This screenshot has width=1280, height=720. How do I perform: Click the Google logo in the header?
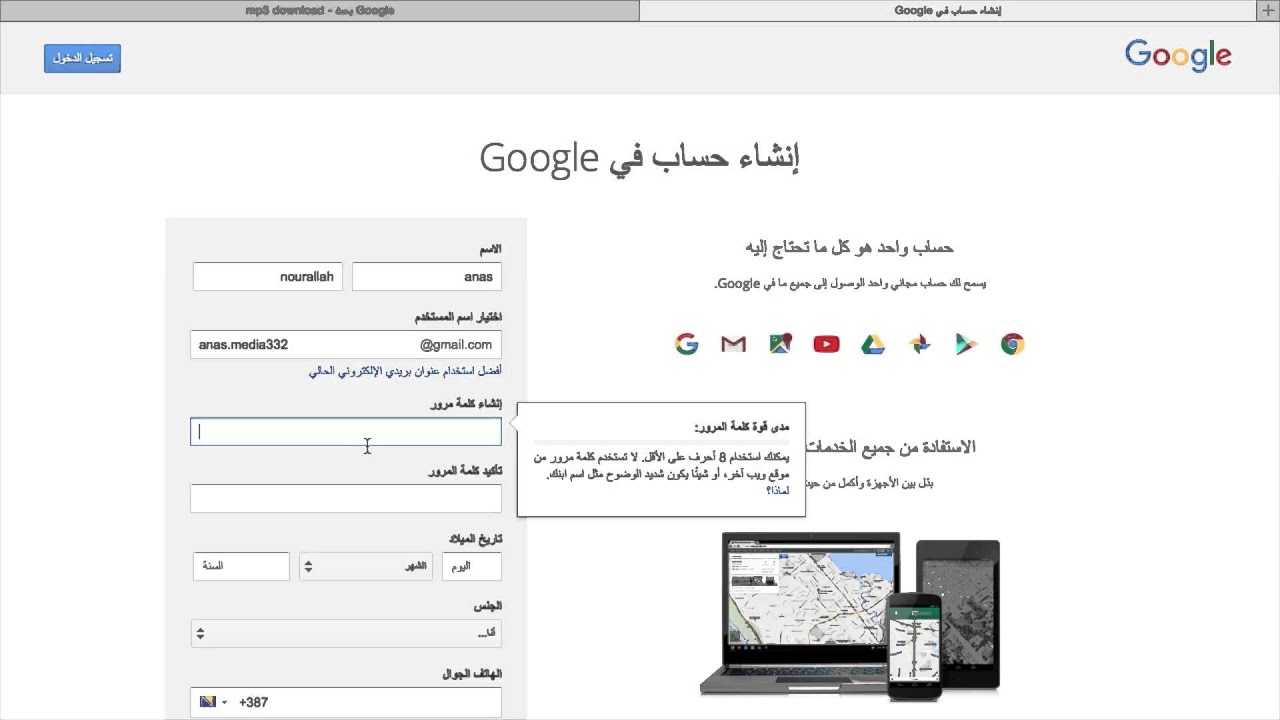[1178, 57]
